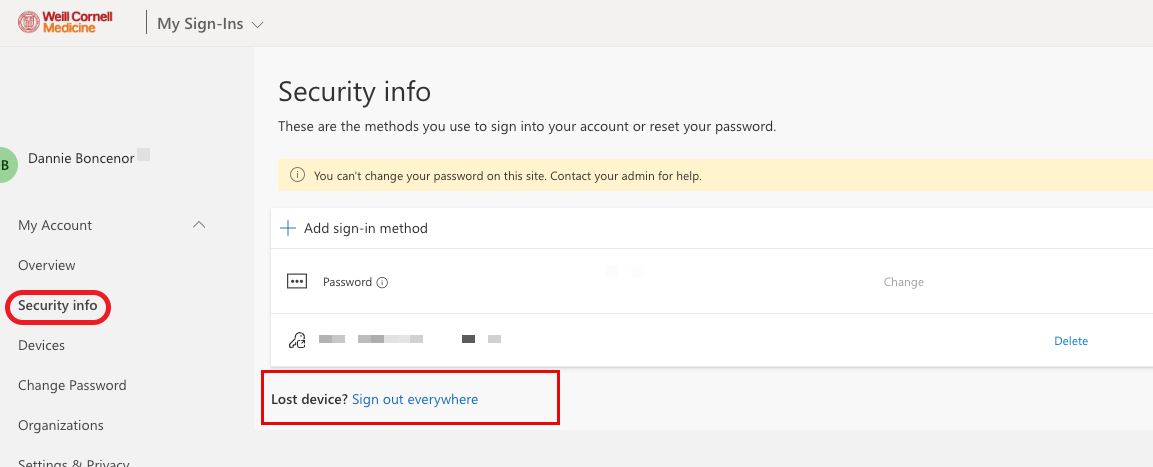Click Add sign-in method
The height and width of the screenshot is (467, 1153).
tap(365, 228)
